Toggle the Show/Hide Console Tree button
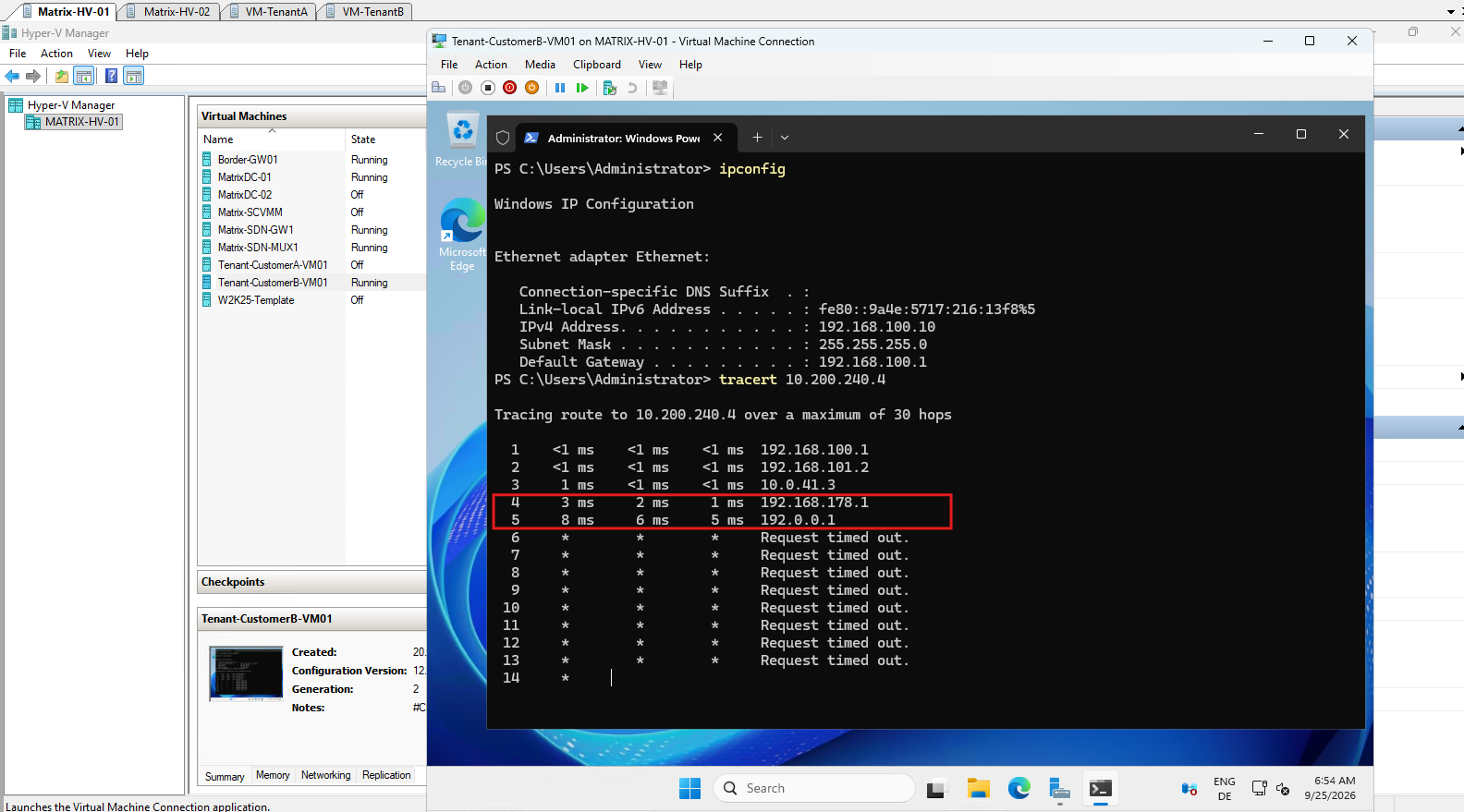The image size is (1464, 812). pos(84,76)
